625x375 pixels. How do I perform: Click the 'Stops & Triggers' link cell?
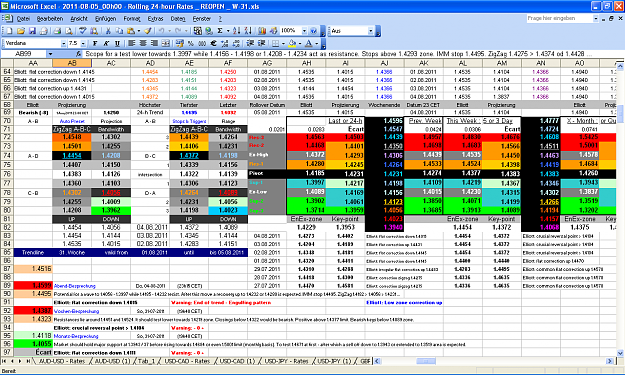click(189, 121)
